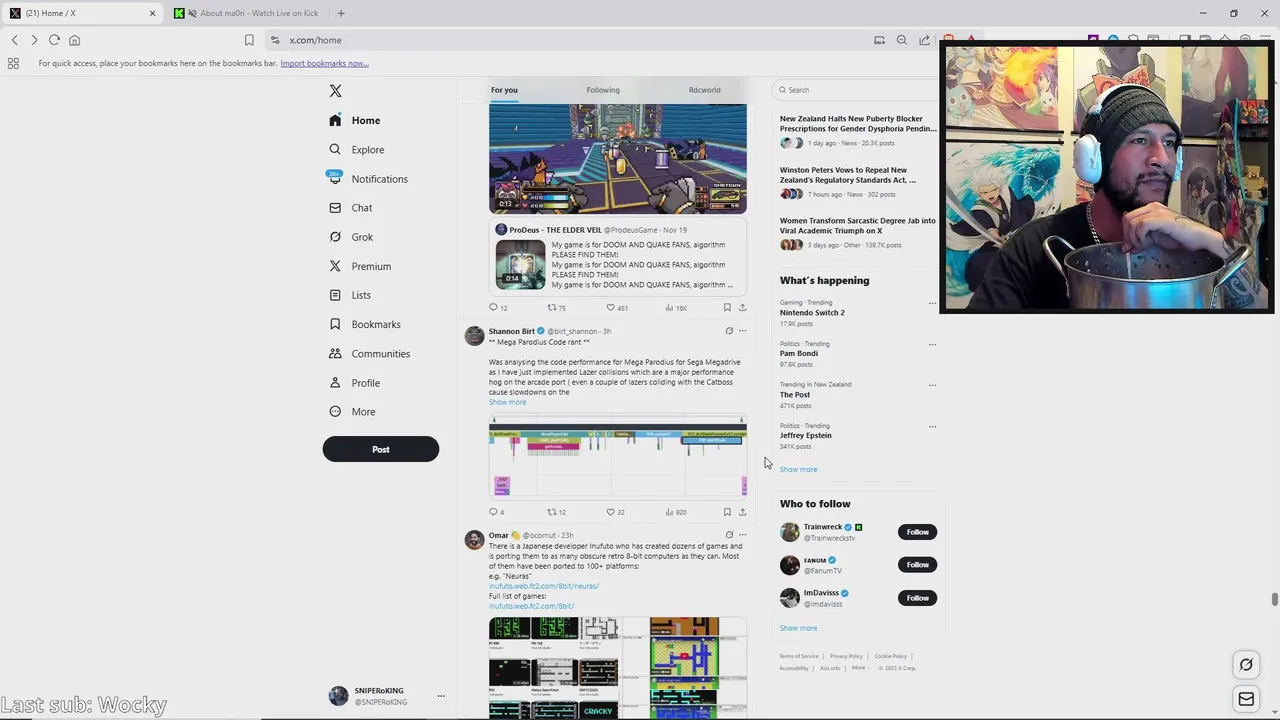This screenshot has height=720, width=1280.
Task: Open the full list of games link
Action: pyautogui.click(x=531, y=606)
